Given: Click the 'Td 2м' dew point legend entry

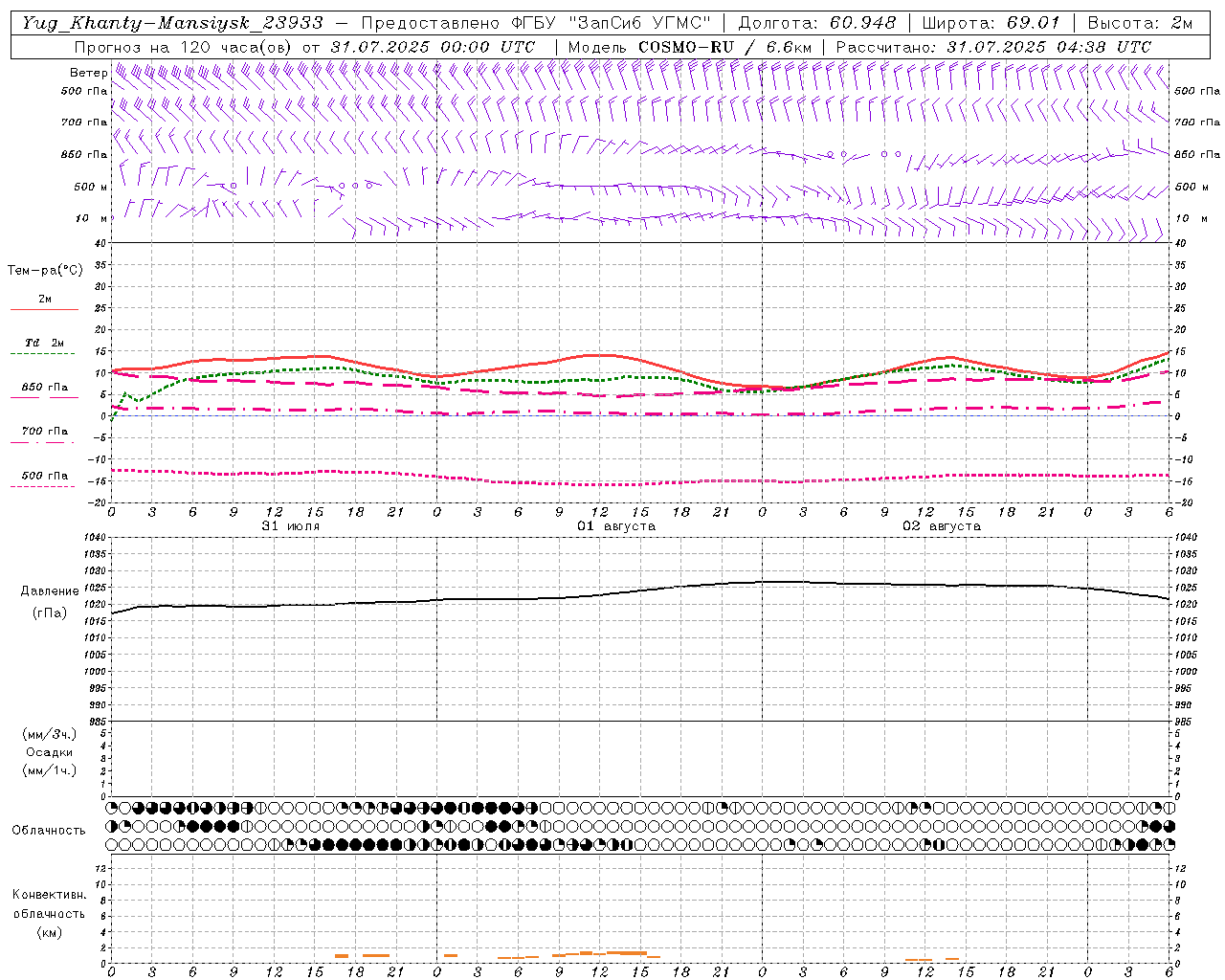Looking at the screenshot, I should coord(45,343).
